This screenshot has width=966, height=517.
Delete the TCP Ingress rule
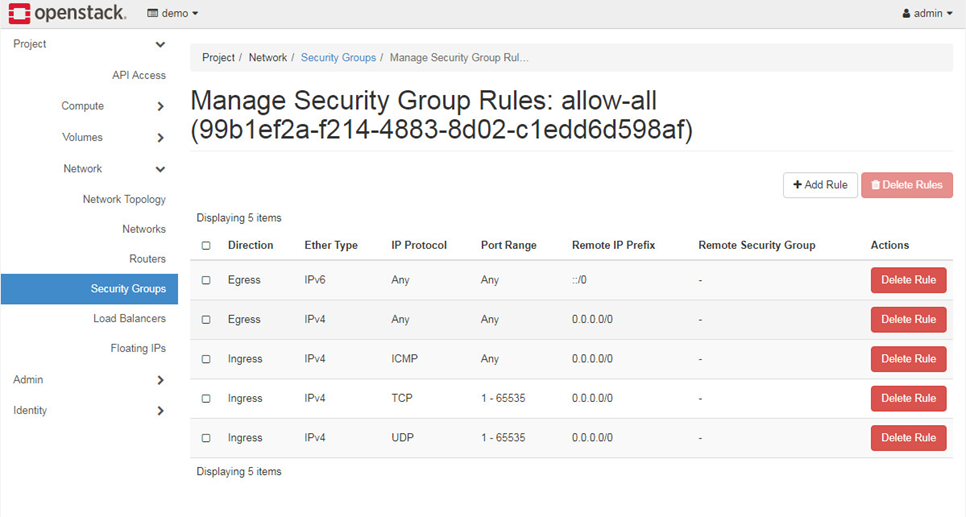[x=908, y=398]
